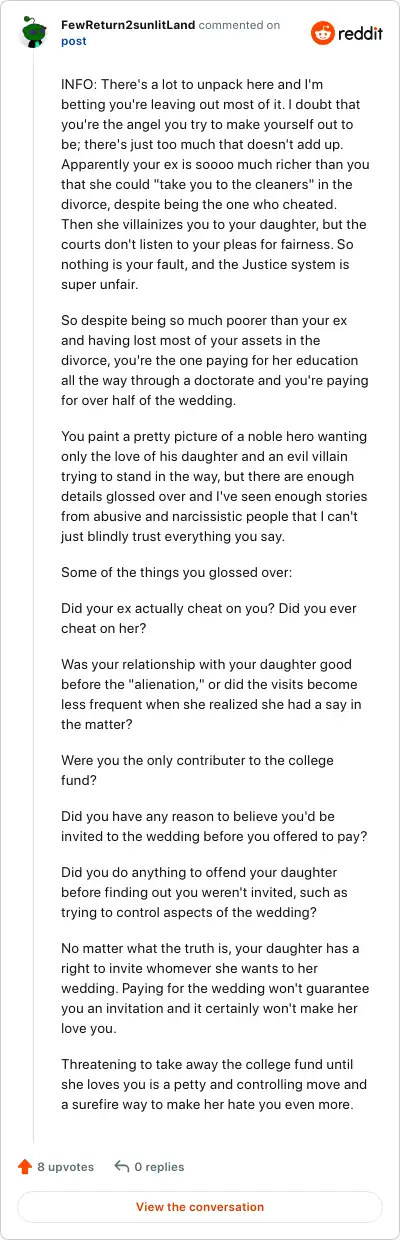The height and width of the screenshot is (1240, 400).
Task: Open the "0 replies" label
Action: pyautogui.click(x=159, y=1166)
